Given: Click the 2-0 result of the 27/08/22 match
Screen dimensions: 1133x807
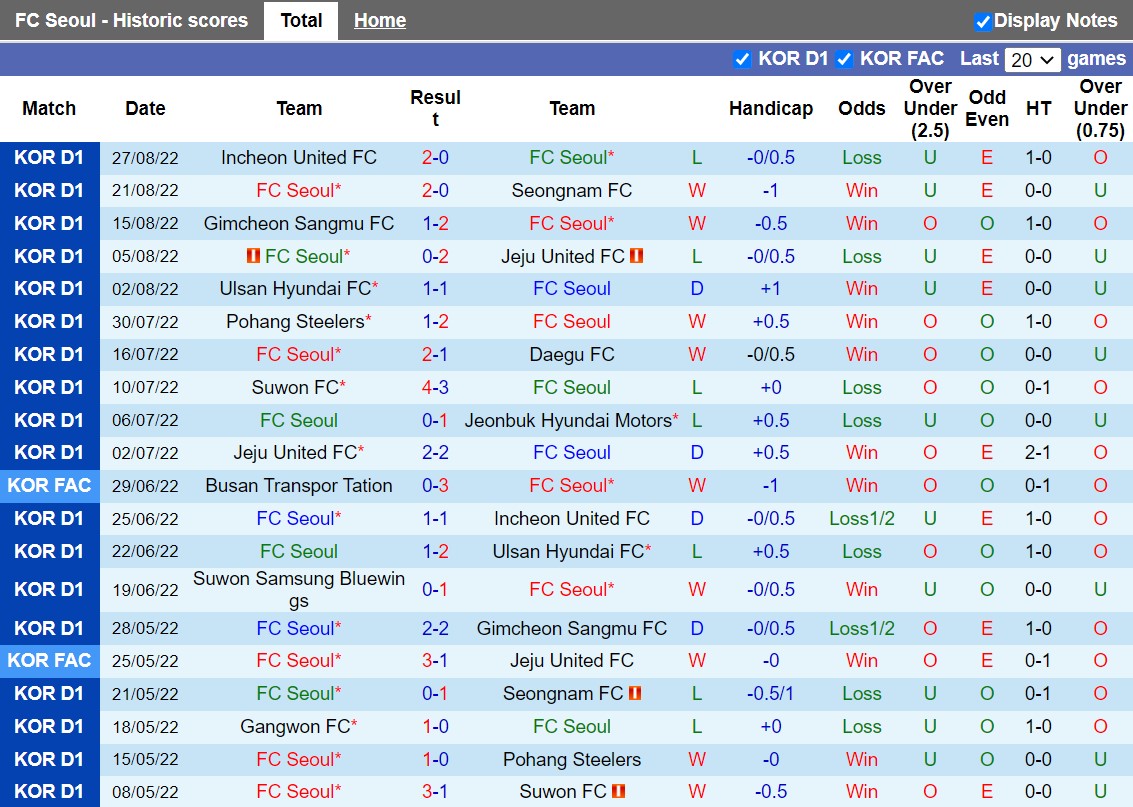Looking at the screenshot, I should click(x=435, y=157).
